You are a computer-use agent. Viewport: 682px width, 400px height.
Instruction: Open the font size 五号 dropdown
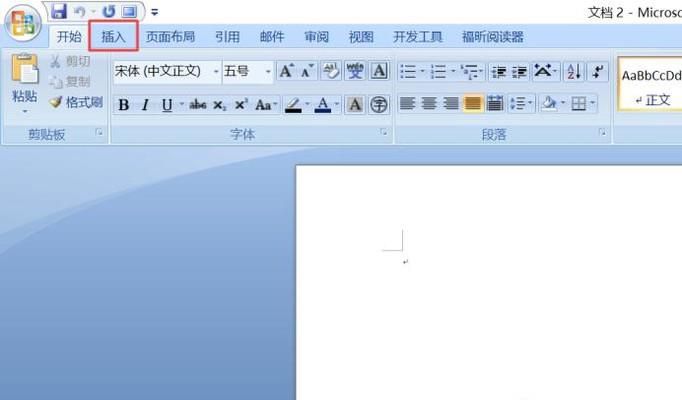click(x=247, y=71)
